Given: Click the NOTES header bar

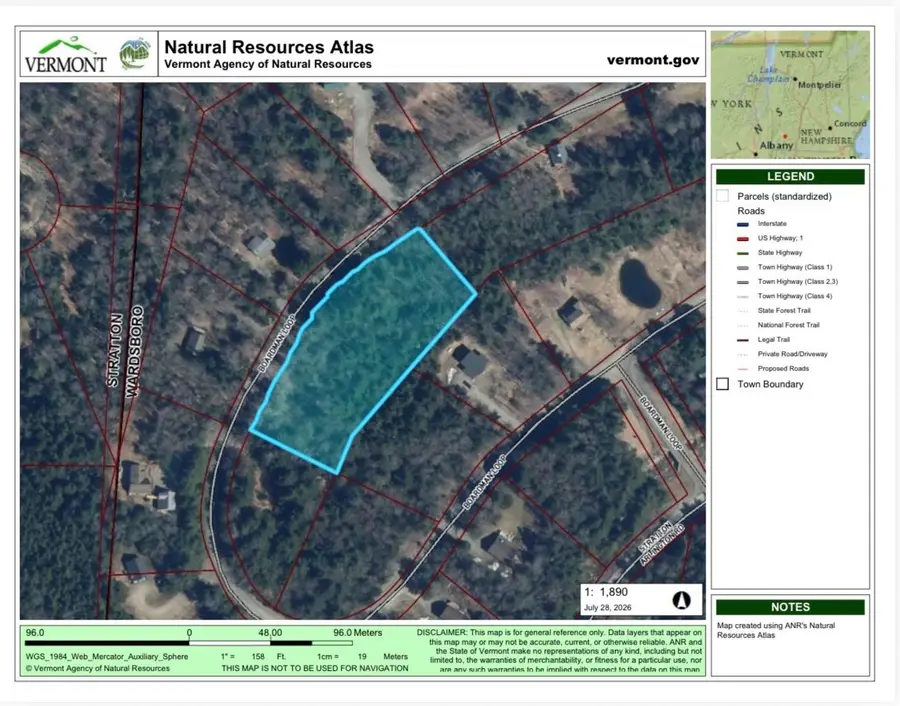Looking at the screenshot, I should coord(790,607).
